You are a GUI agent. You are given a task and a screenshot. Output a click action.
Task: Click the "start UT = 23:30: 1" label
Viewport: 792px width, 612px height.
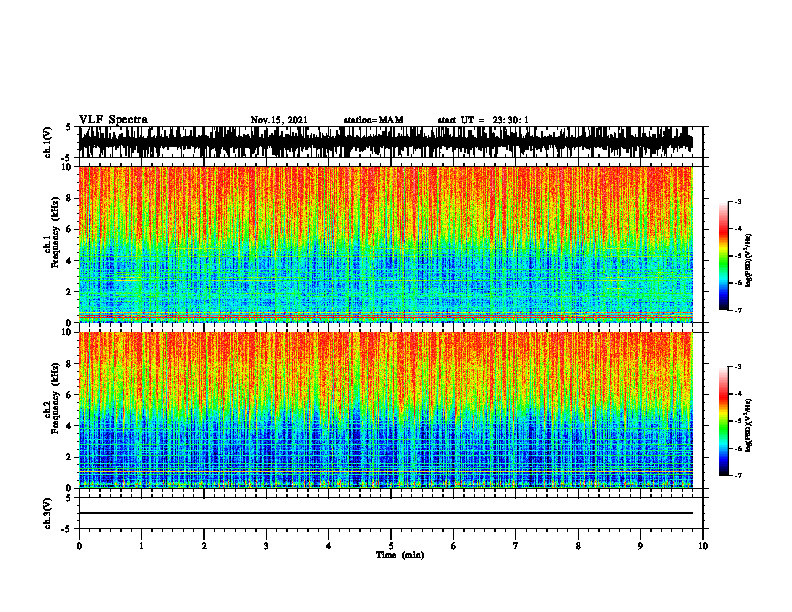click(483, 120)
